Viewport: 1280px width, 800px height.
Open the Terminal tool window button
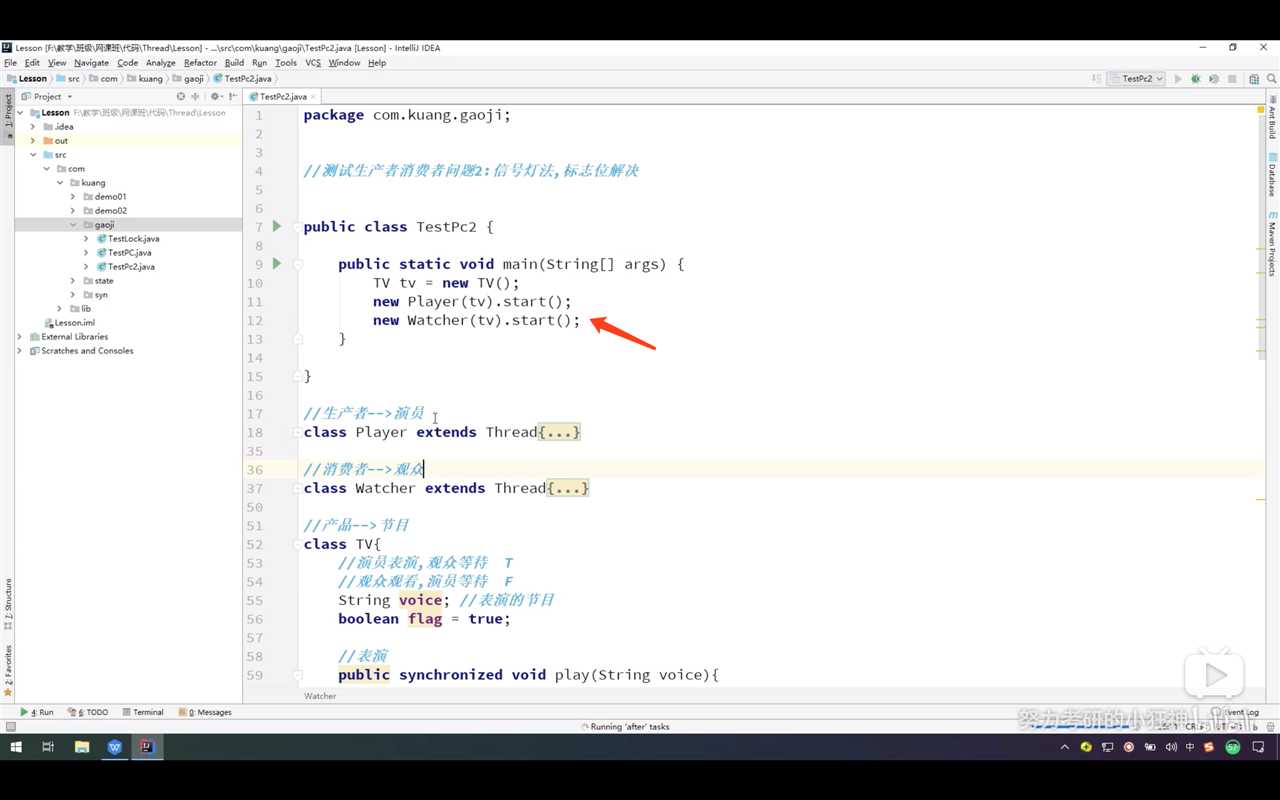click(x=142, y=712)
